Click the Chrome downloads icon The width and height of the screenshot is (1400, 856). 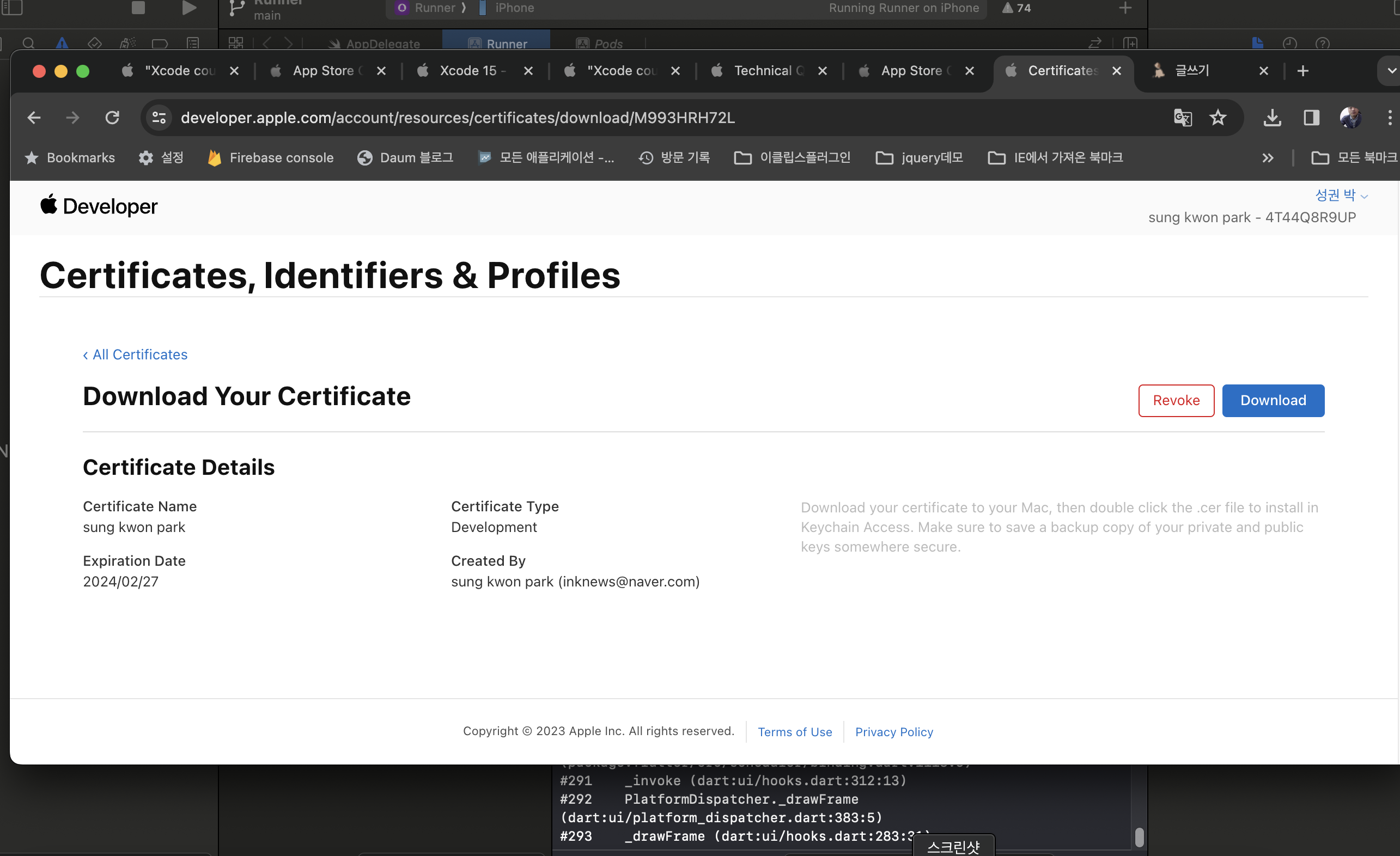point(1272,118)
